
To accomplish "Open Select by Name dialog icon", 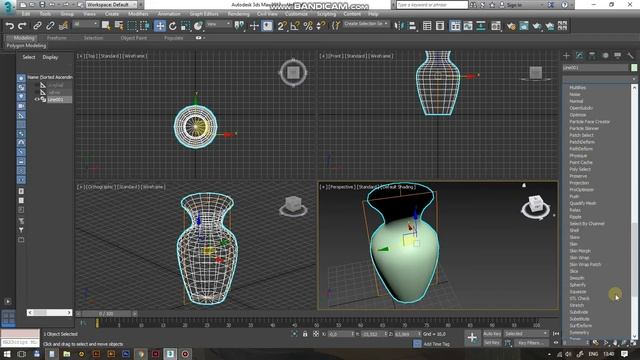I will (119, 26).
